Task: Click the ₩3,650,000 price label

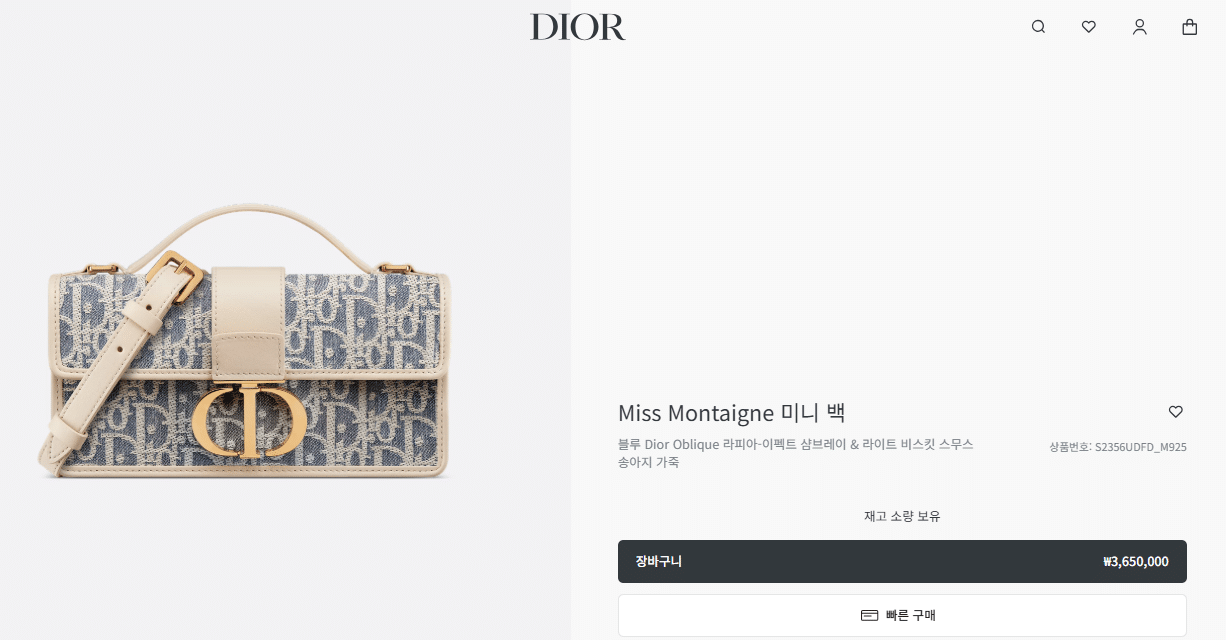Action: 1136,562
